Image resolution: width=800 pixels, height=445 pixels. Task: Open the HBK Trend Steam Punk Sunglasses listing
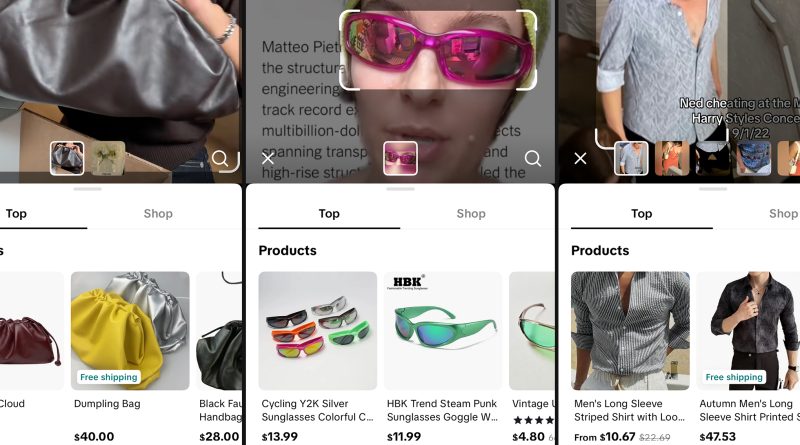(x=443, y=331)
